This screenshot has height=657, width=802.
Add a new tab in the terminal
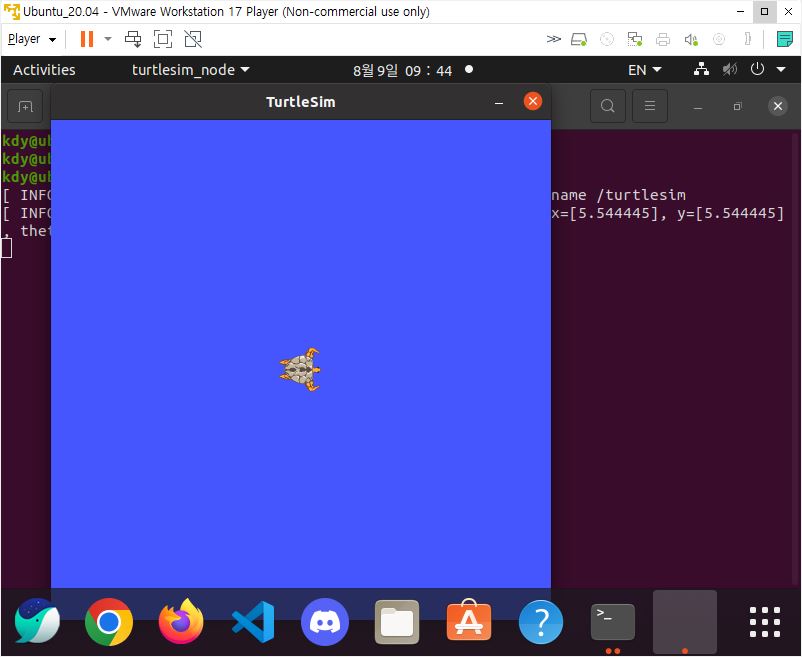click(x=25, y=106)
